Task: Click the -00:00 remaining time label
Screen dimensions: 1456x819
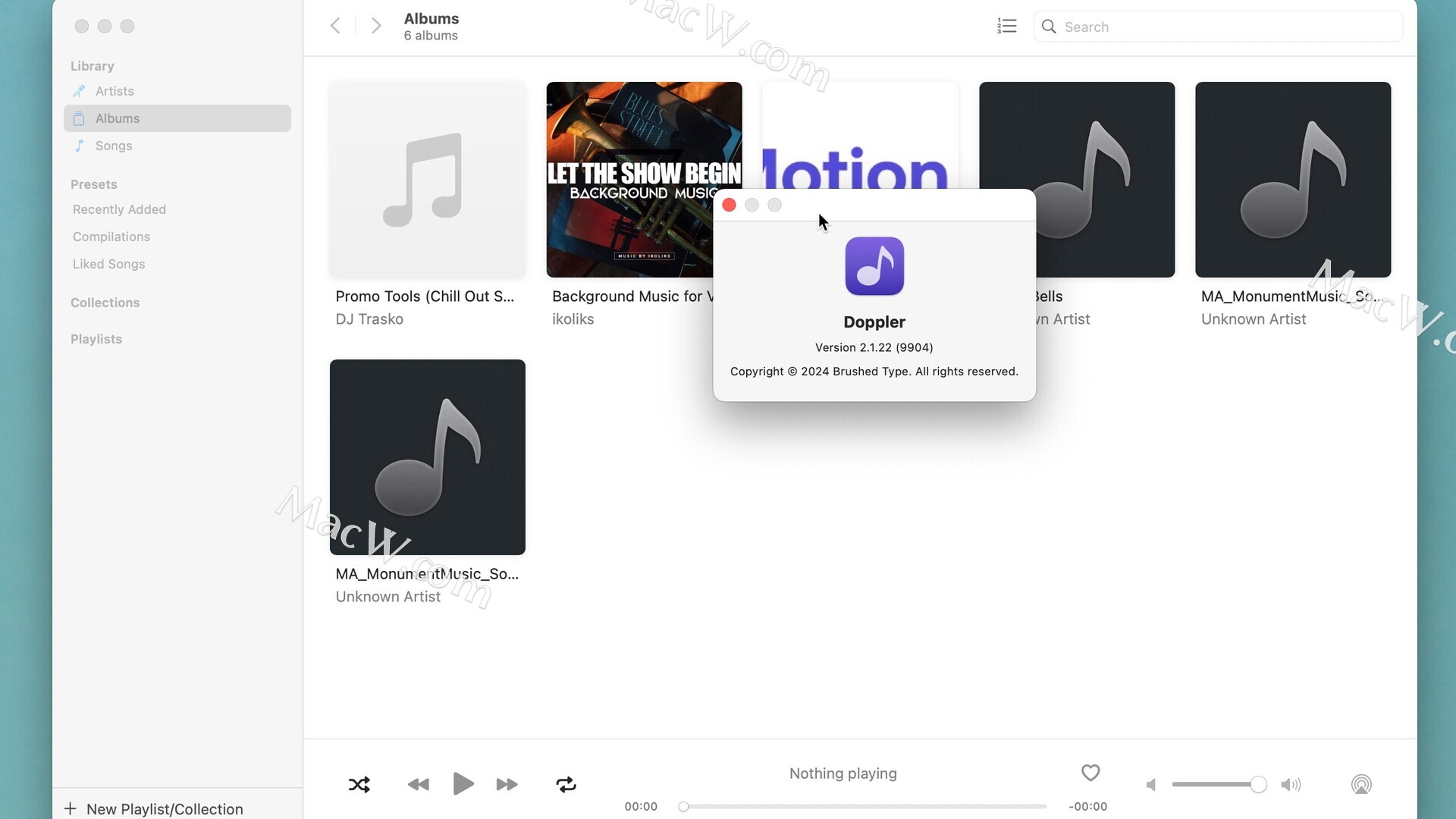Action: click(x=1087, y=806)
